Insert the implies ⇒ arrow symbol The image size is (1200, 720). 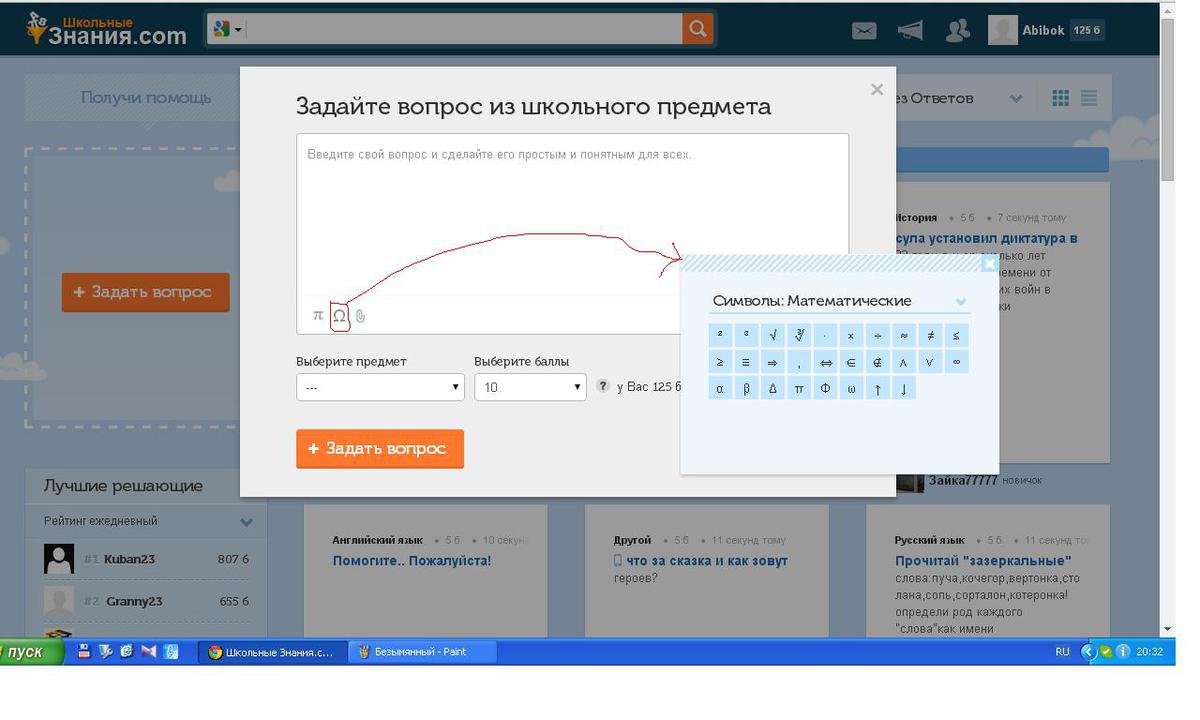tap(773, 362)
